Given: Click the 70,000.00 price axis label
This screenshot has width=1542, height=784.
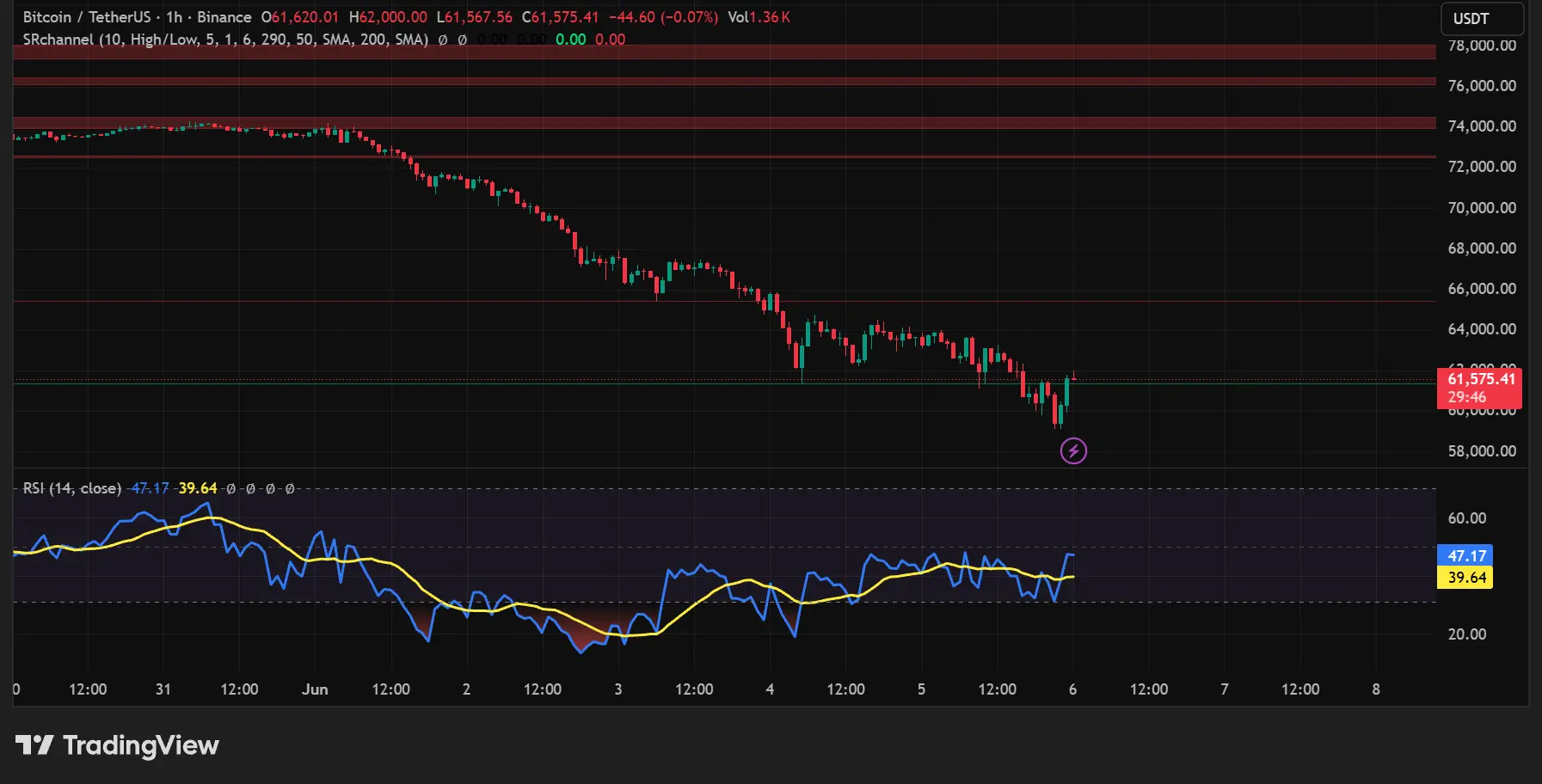Looking at the screenshot, I should click(1482, 208).
